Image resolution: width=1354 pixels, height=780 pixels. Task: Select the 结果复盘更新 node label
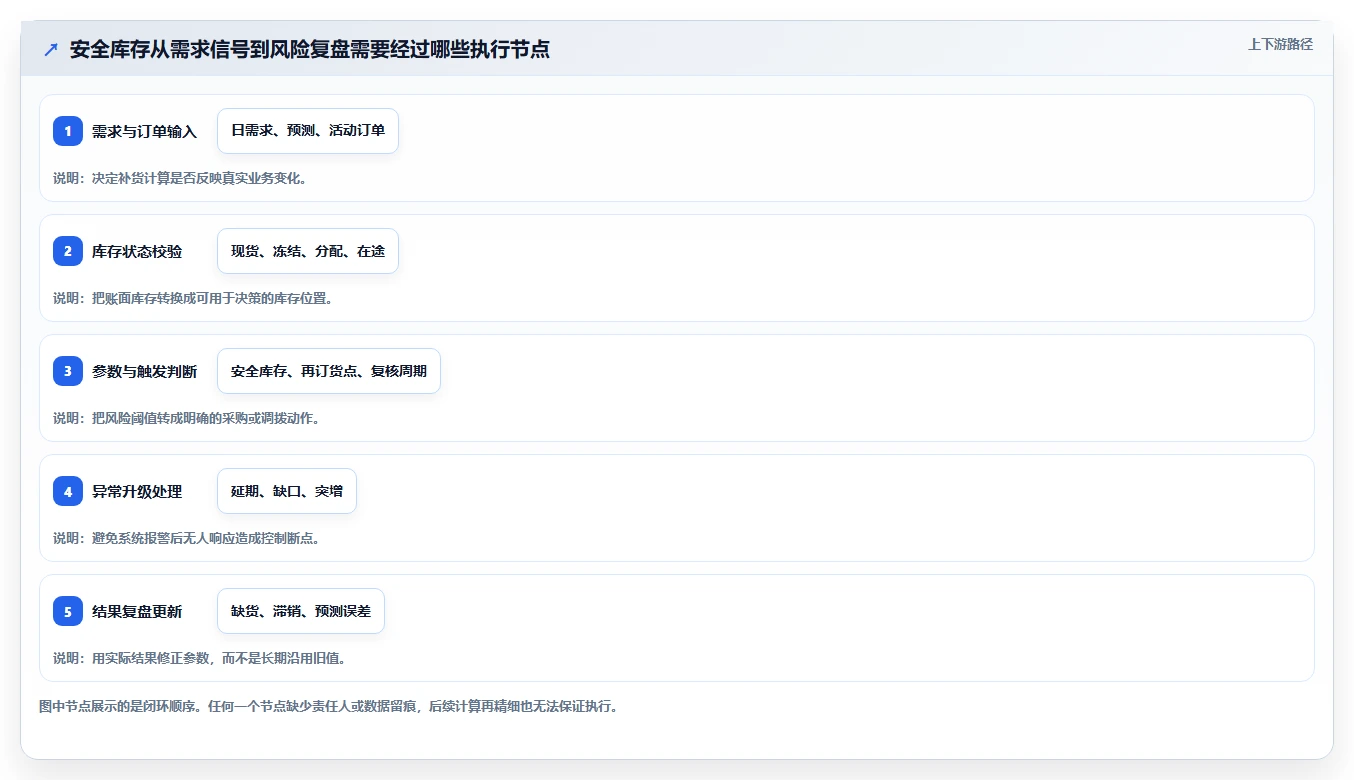point(137,611)
